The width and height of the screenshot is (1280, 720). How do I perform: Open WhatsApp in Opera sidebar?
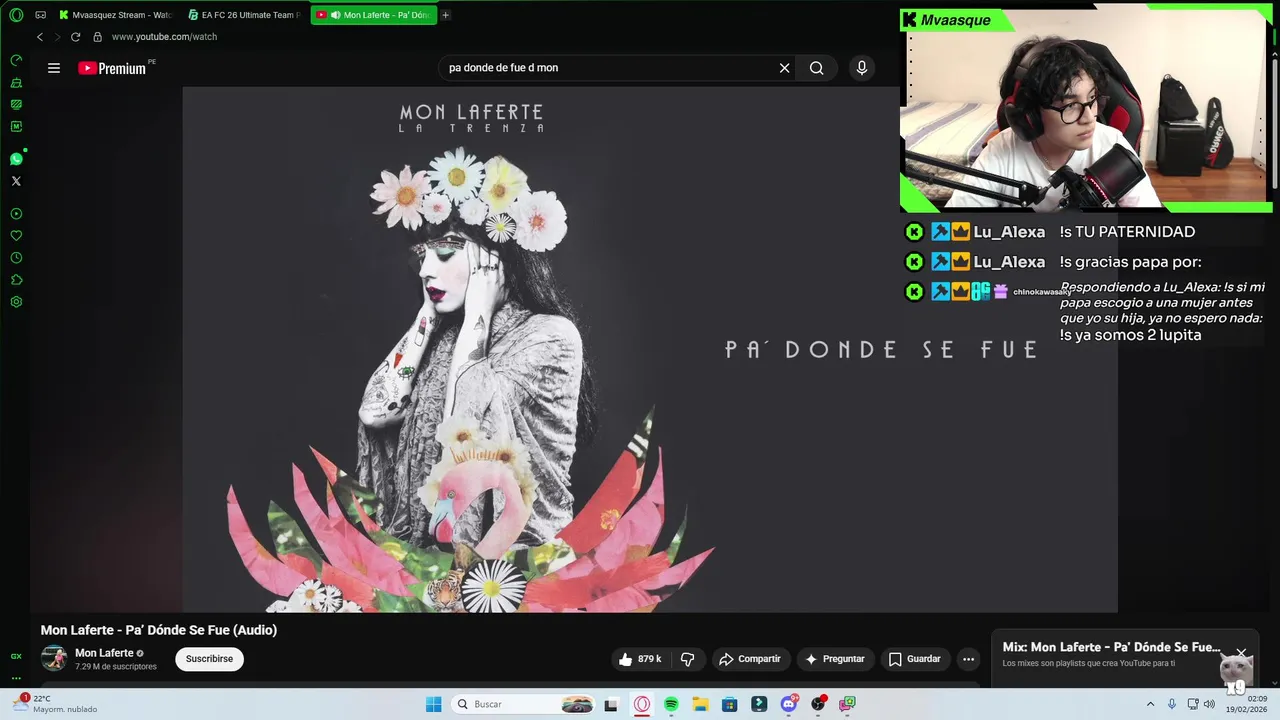click(16, 159)
